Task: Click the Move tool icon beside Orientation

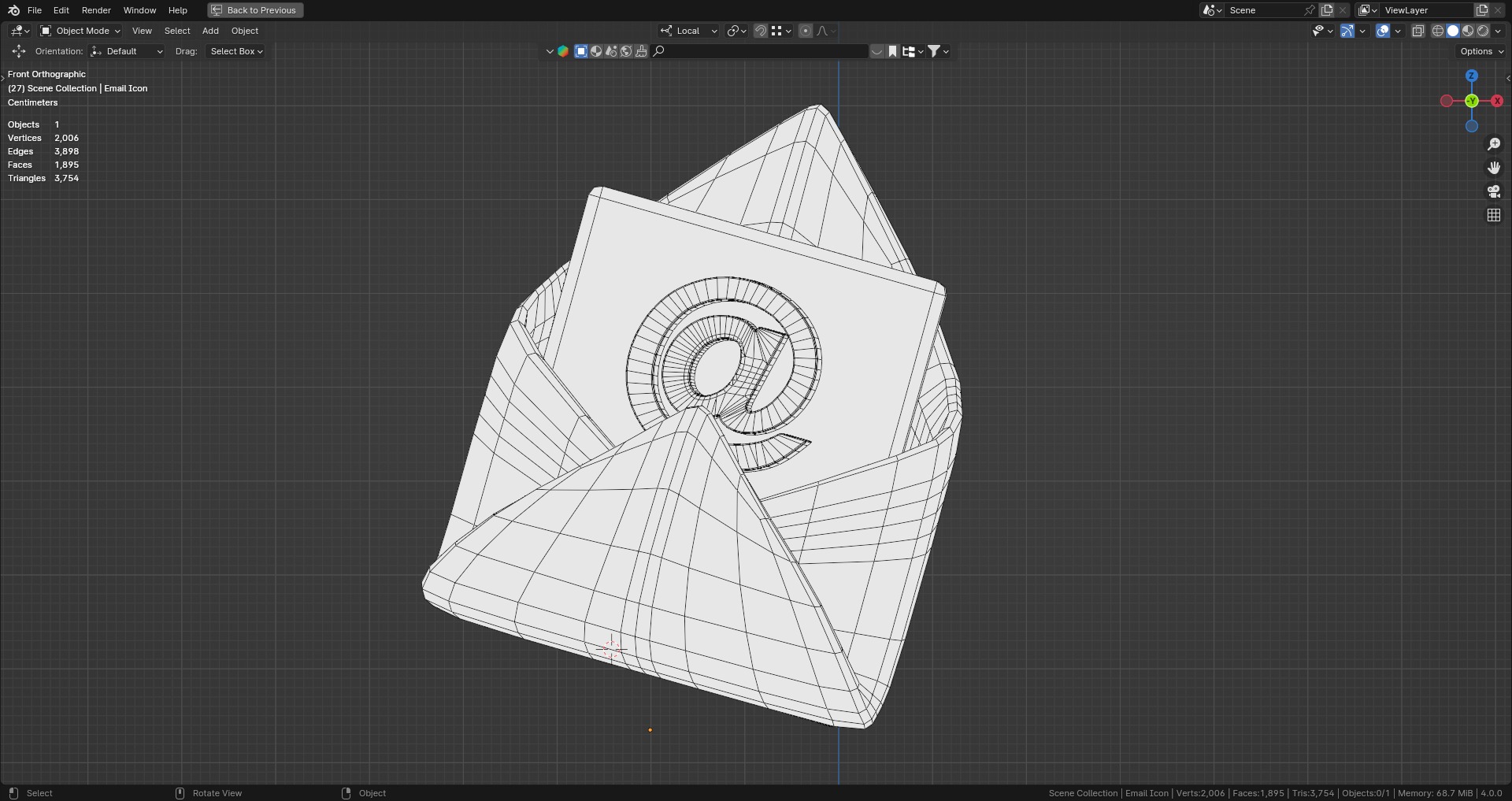Action: [19, 51]
